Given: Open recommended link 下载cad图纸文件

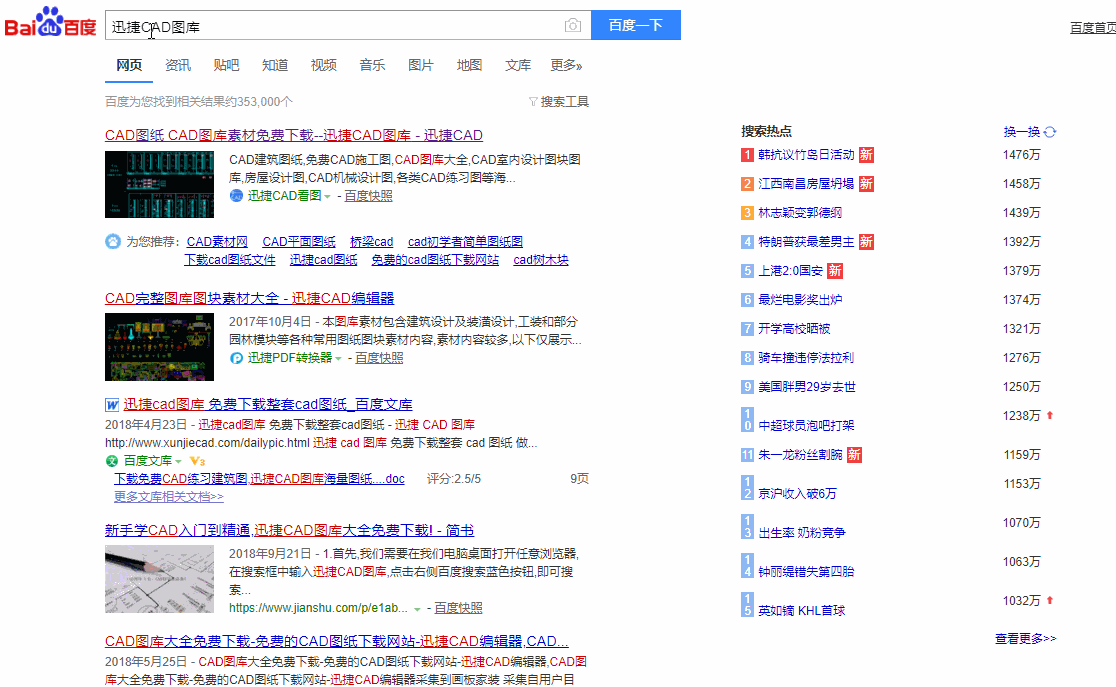Looking at the screenshot, I should (x=230, y=260).
